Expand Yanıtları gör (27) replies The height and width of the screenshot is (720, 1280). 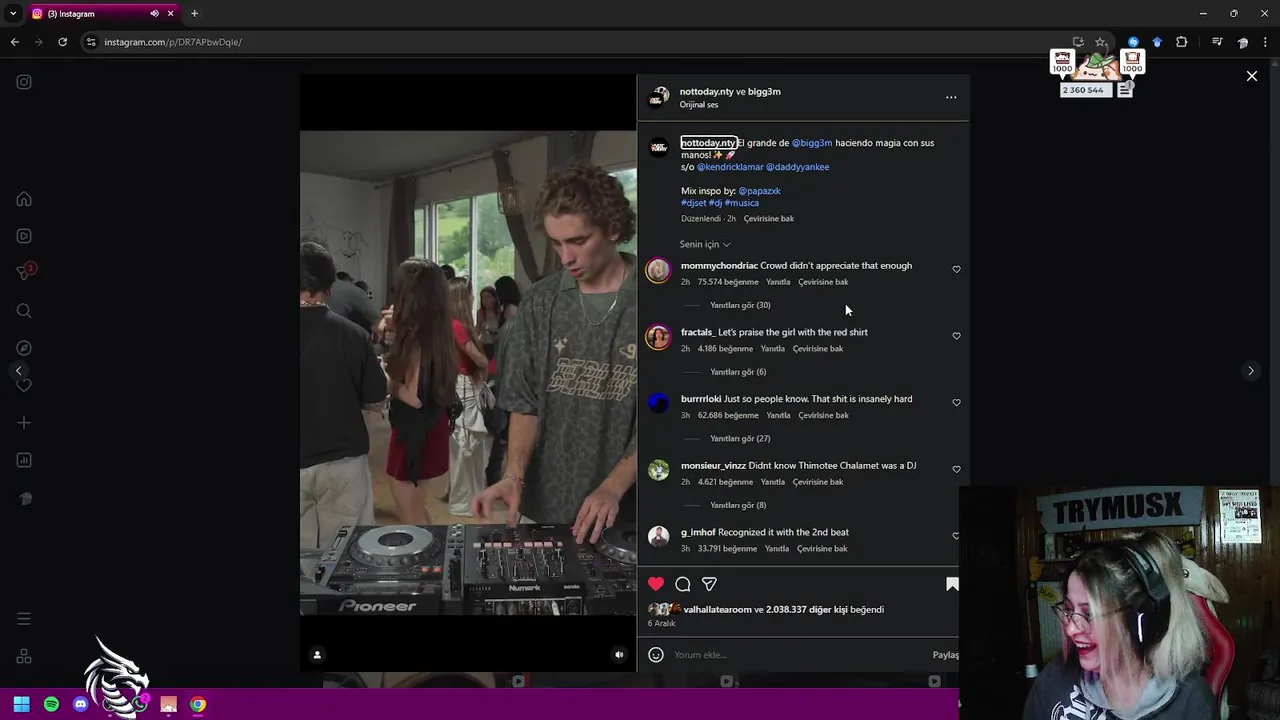(x=740, y=439)
